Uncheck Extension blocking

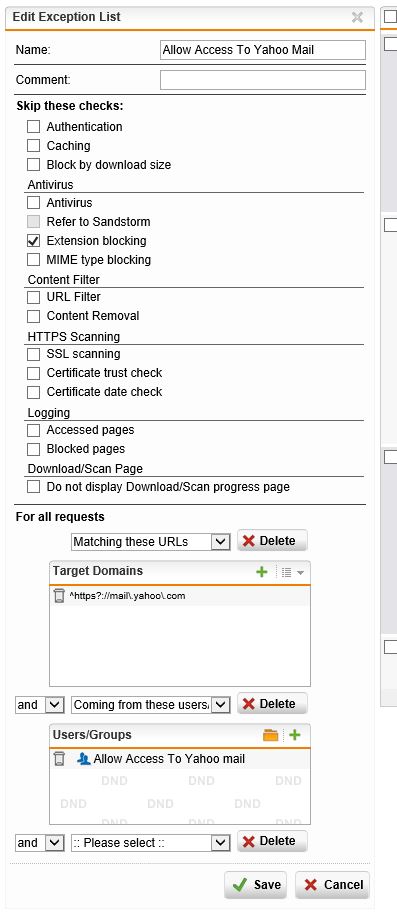pos(34,240)
